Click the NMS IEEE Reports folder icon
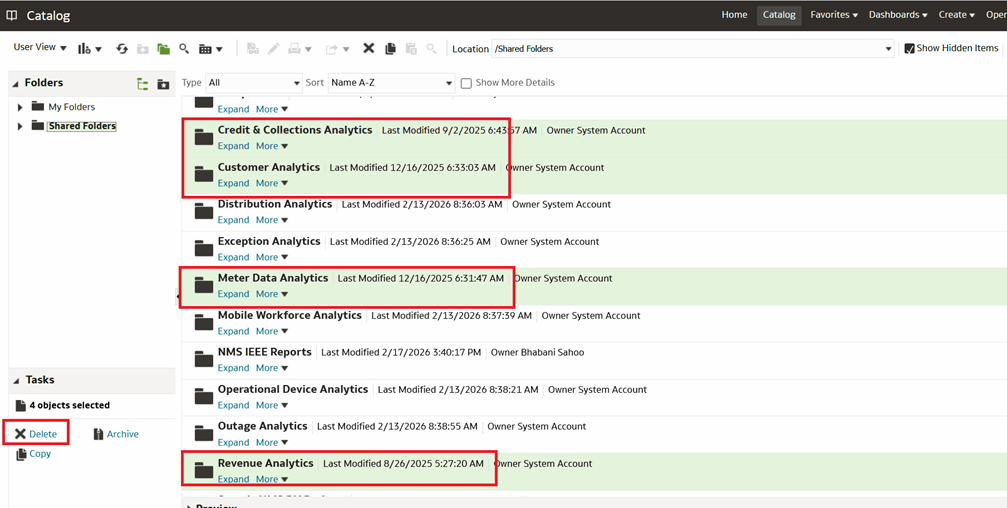Screen dimensions: 1007x508 [204, 360]
